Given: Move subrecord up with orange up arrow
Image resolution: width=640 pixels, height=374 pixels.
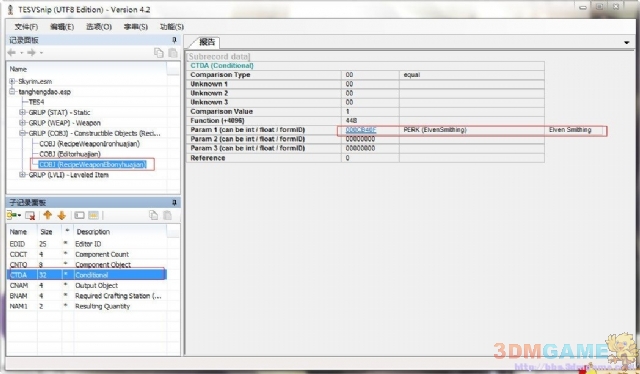Looking at the screenshot, I should coord(47,215).
